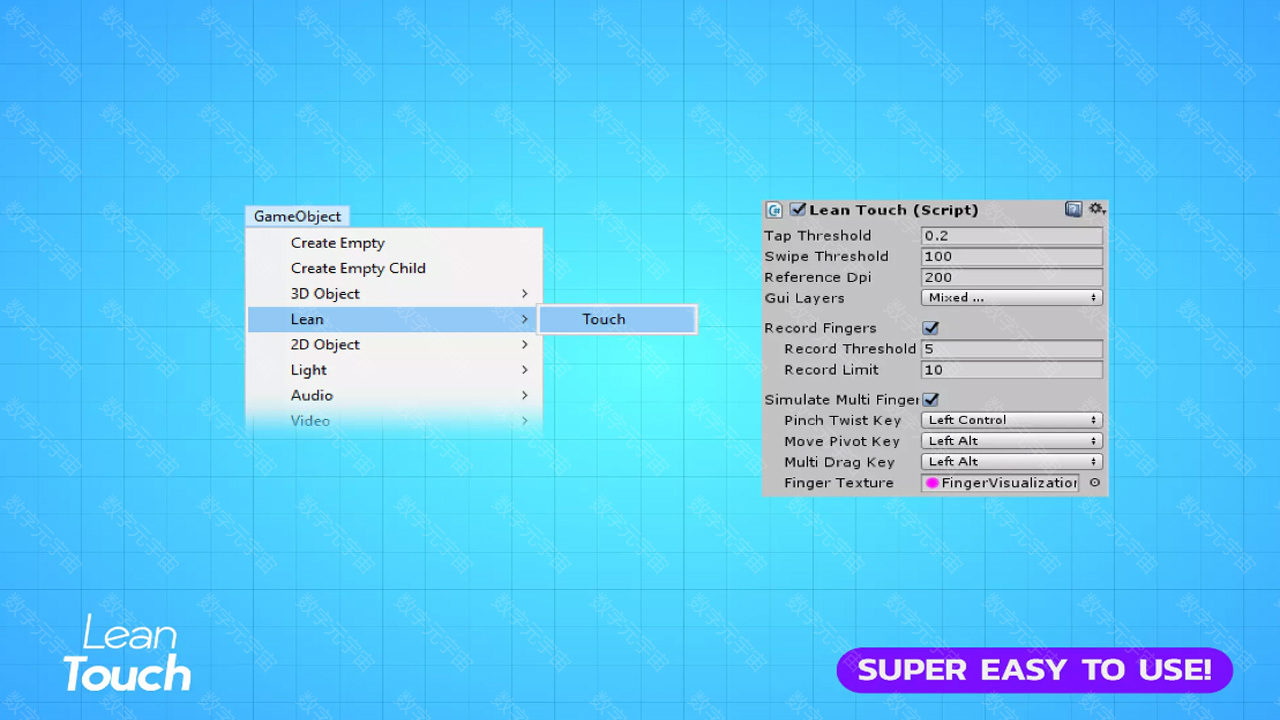Open the Gui Layers dropdown
The image size is (1280, 720).
click(1012, 298)
